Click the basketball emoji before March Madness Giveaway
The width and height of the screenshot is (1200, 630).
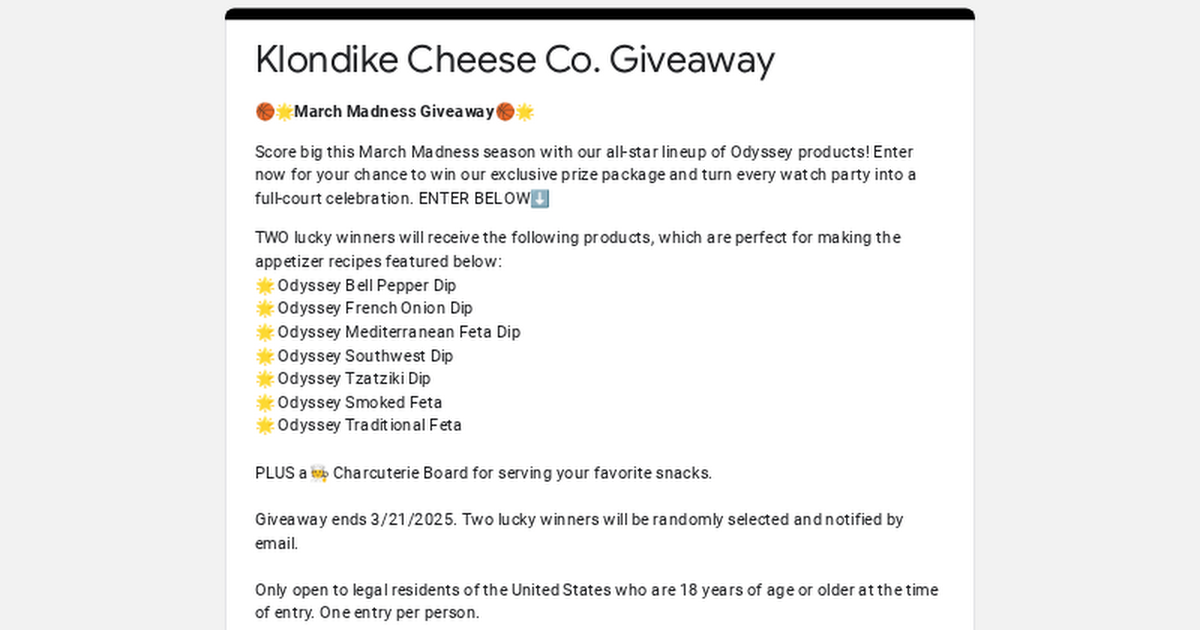pyautogui.click(x=265, y=111)
